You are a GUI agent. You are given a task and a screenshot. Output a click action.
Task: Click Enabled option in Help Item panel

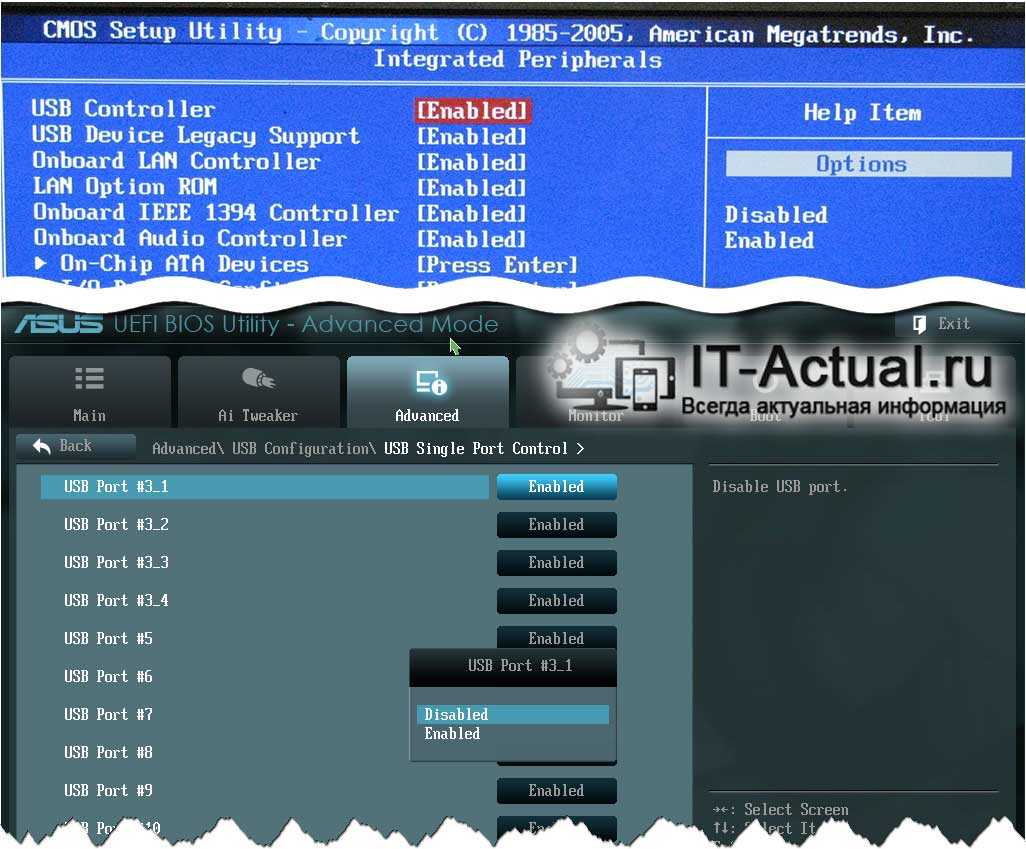770,240
